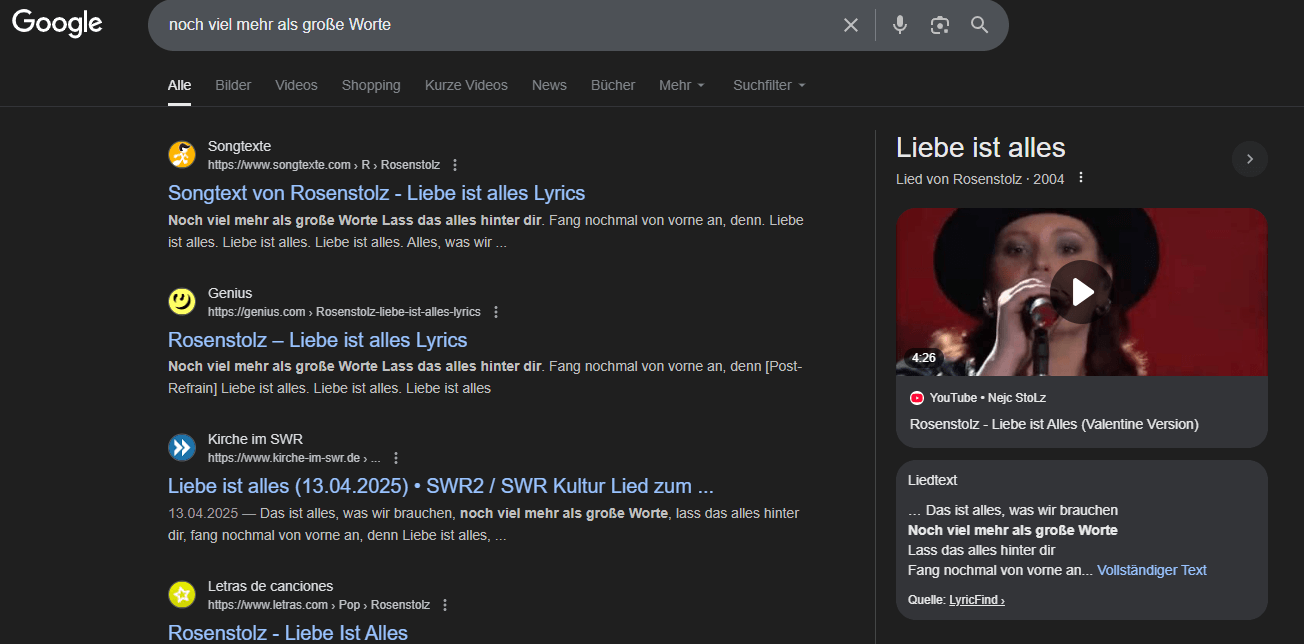Select the Alle tab

(179, 85)
